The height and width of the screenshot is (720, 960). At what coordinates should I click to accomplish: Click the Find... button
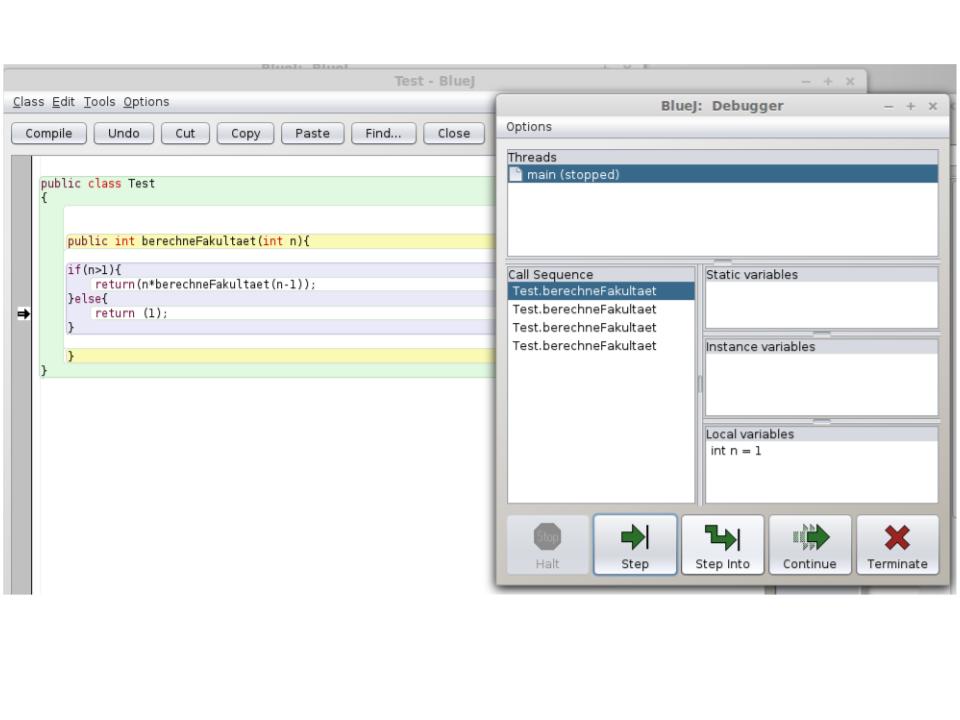[x=383, y=133]
